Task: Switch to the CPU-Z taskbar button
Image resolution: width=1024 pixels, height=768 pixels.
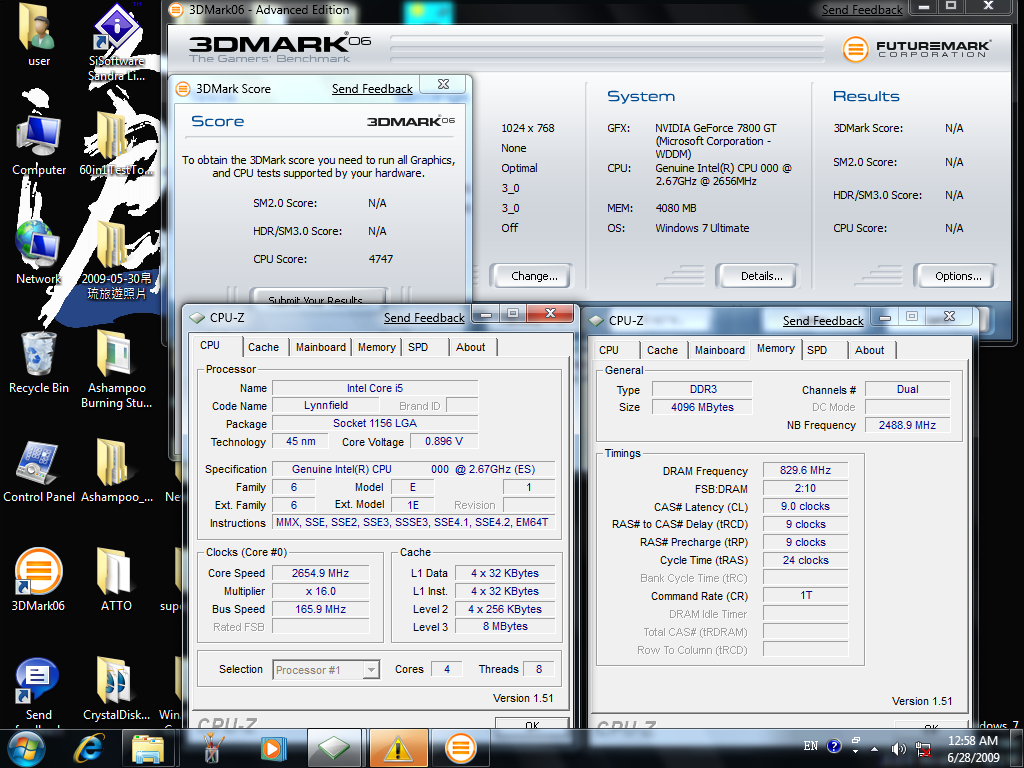Action: (334, 748)
